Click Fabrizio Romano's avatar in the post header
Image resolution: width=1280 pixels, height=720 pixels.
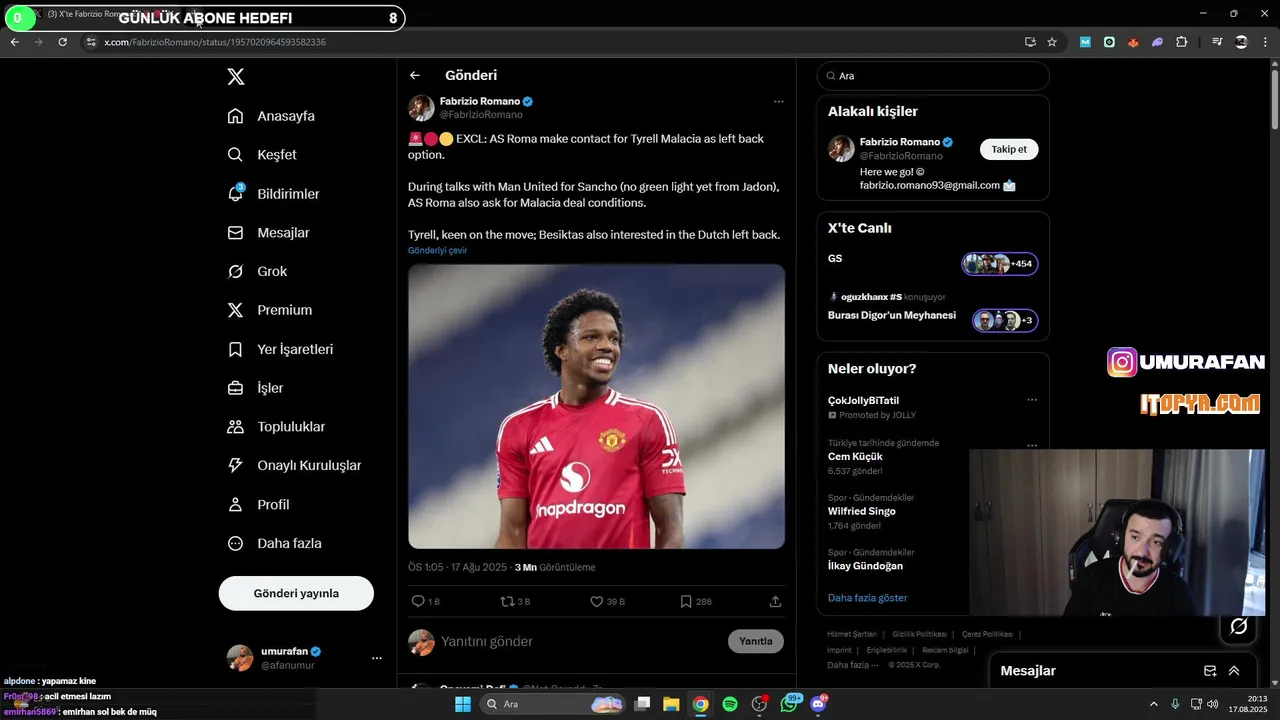coord(421,108)
